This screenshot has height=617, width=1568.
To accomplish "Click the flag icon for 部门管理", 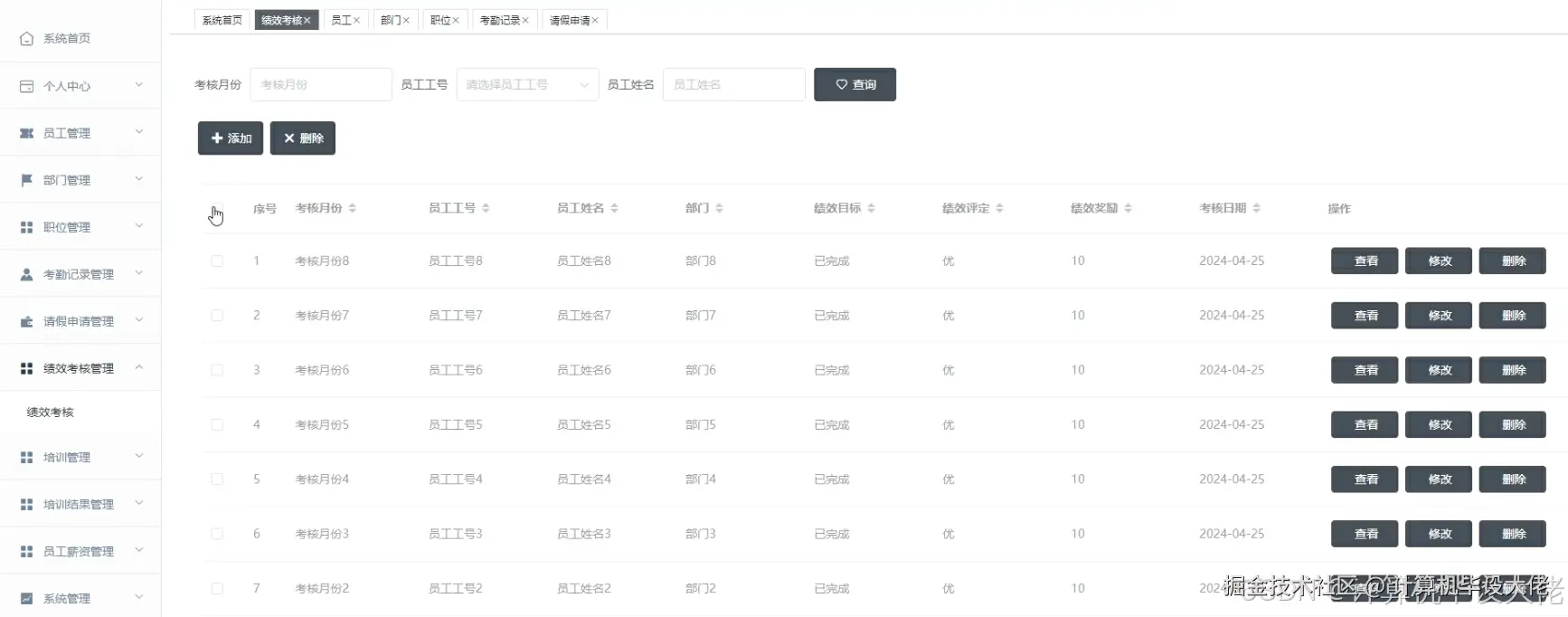I will click(x=26, y=180).
